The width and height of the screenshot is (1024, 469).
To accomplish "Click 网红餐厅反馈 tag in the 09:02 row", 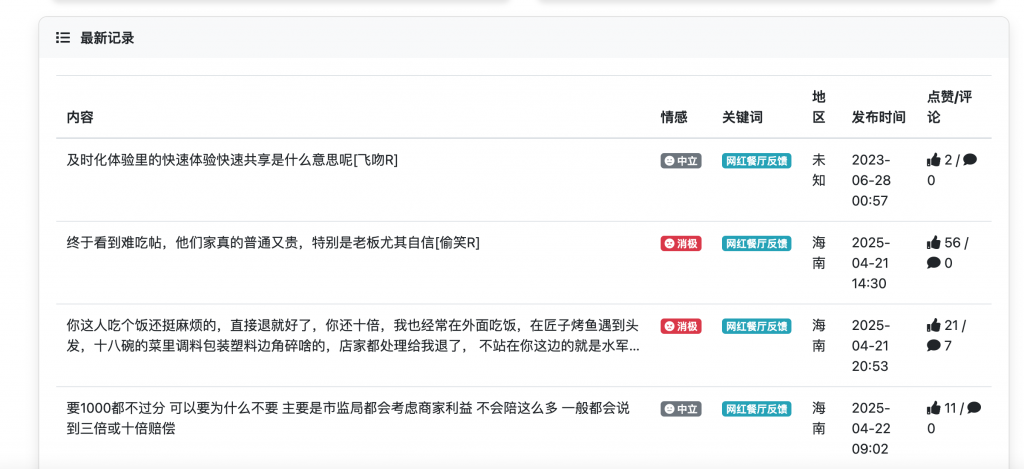I will (x=756, y=409).
